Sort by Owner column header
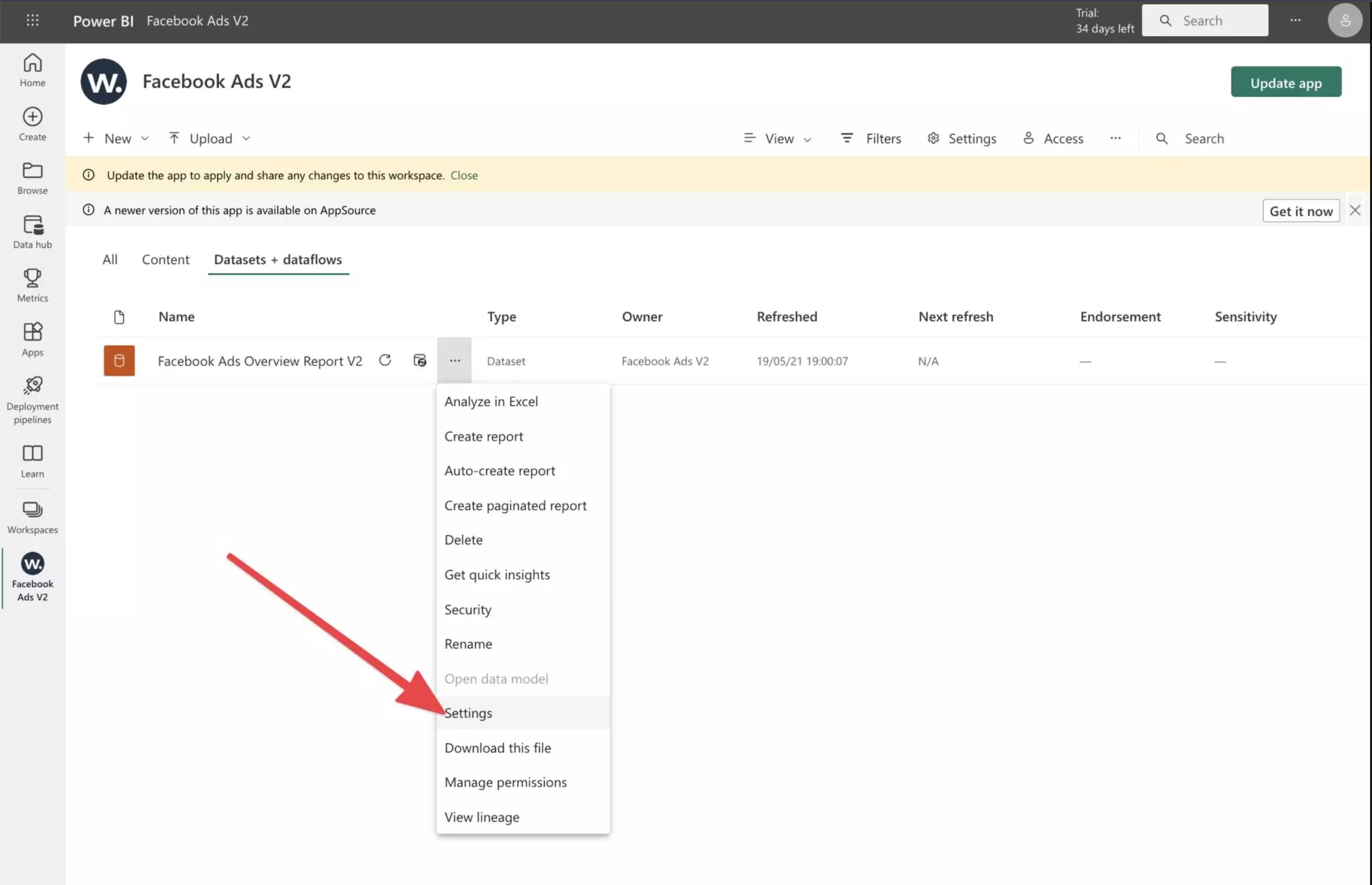1372x885 pixels. (642, 317)
